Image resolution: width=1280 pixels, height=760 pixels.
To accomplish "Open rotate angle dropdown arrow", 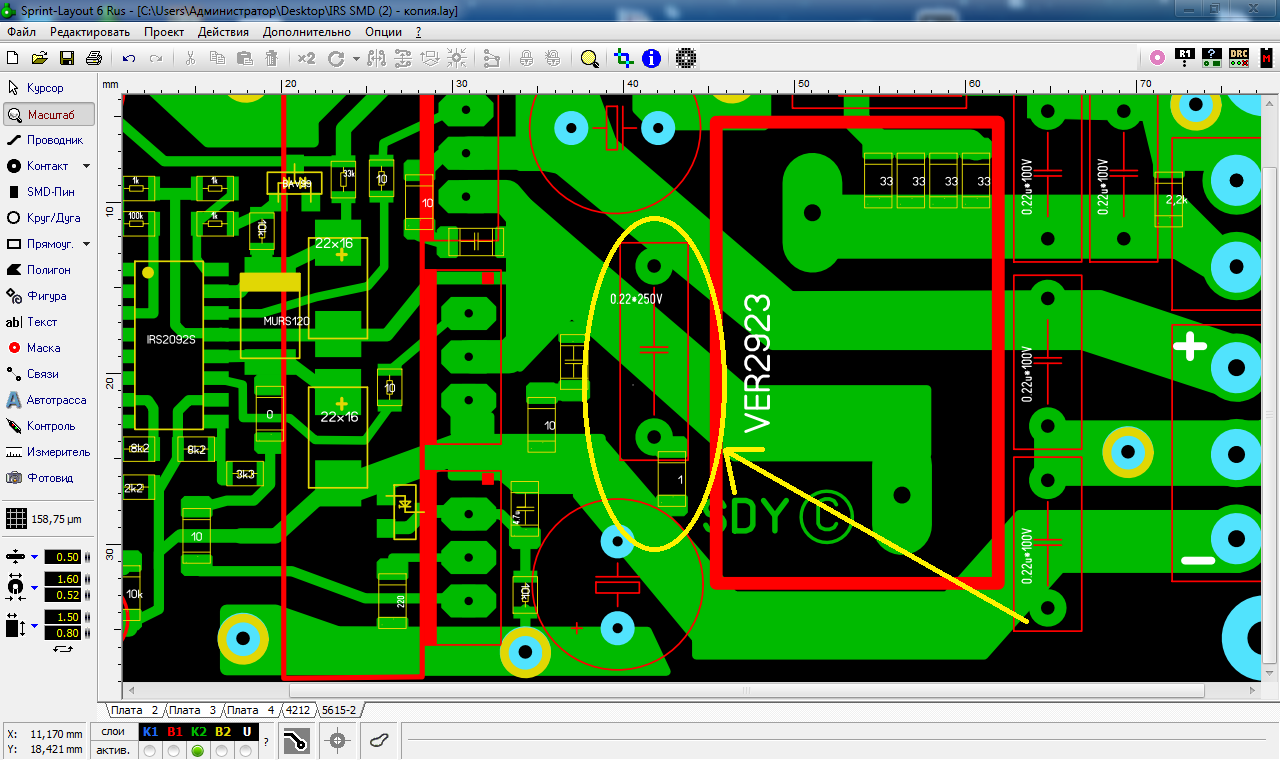I will click(x=356, y=58).
